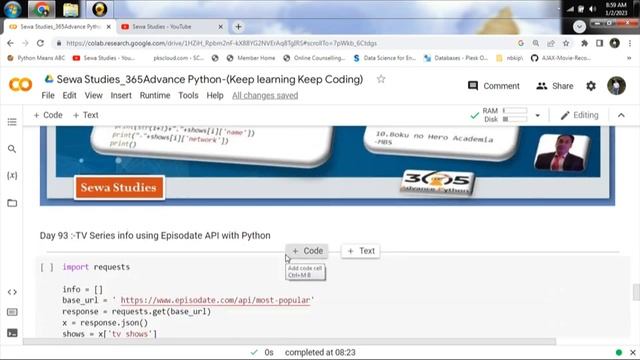The width and height of the screenshot is (640, 360).
Task: Add a text cell from the top toolbar
Action: point(85,115)
